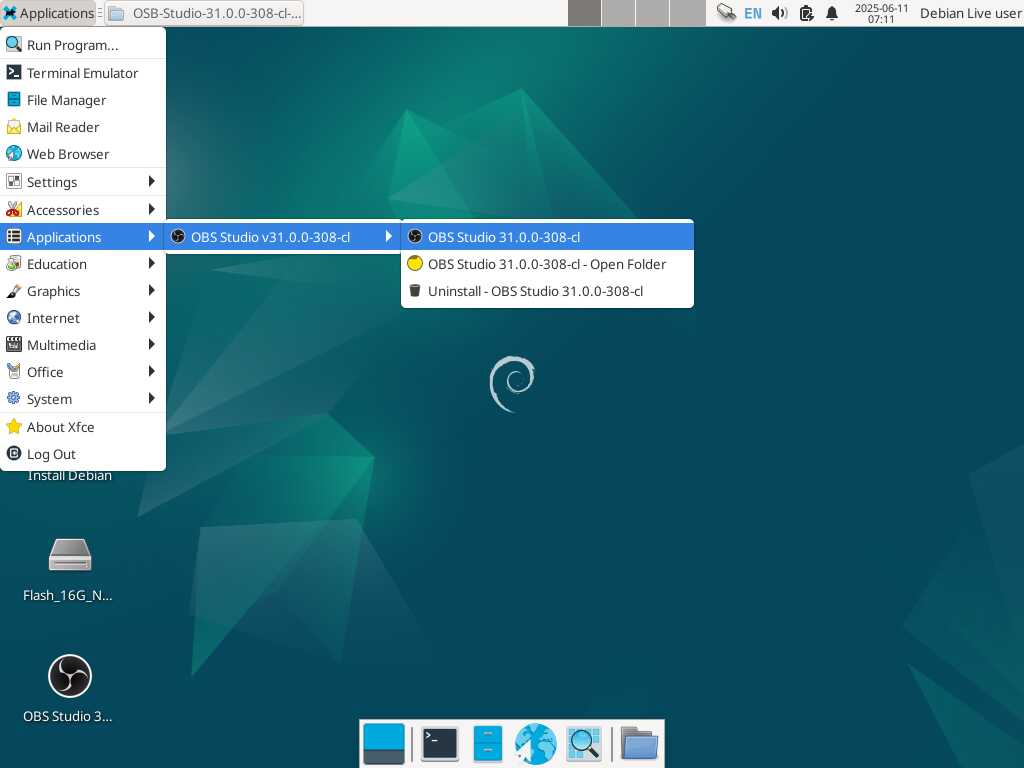Viewport: 1024px width, 768px height.
Task: Expand the Accessories submenu arrow
Action: coord(152,210)
